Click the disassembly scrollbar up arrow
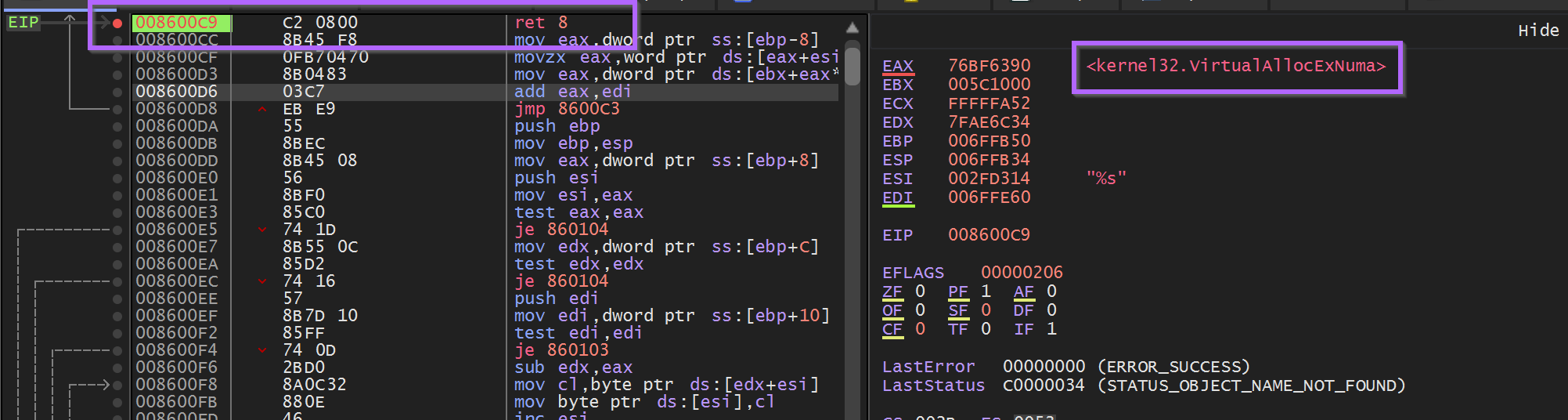 click(852, 28)
